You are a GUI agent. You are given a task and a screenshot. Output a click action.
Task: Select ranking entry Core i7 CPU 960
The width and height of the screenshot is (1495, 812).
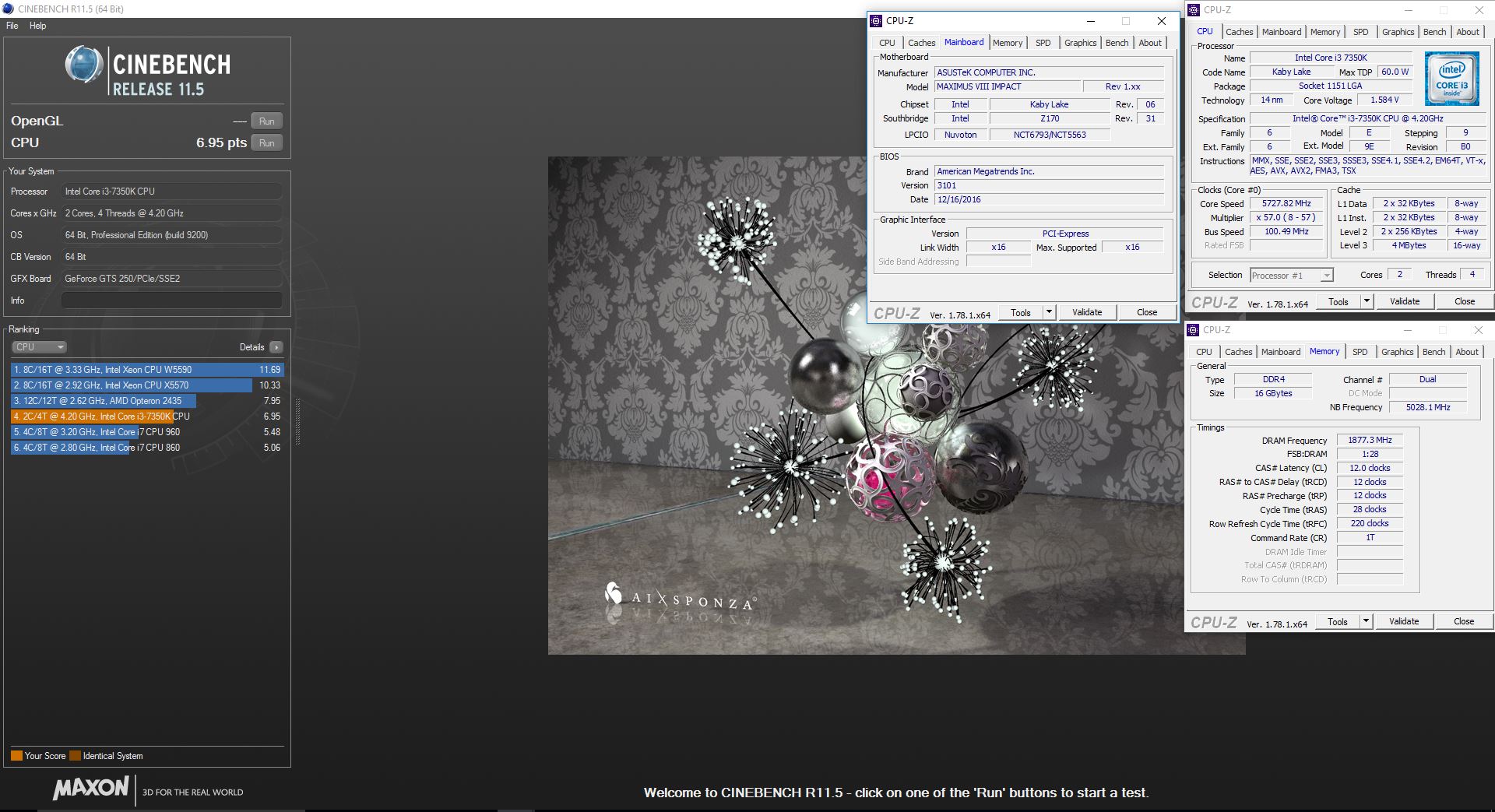(147, 432)
